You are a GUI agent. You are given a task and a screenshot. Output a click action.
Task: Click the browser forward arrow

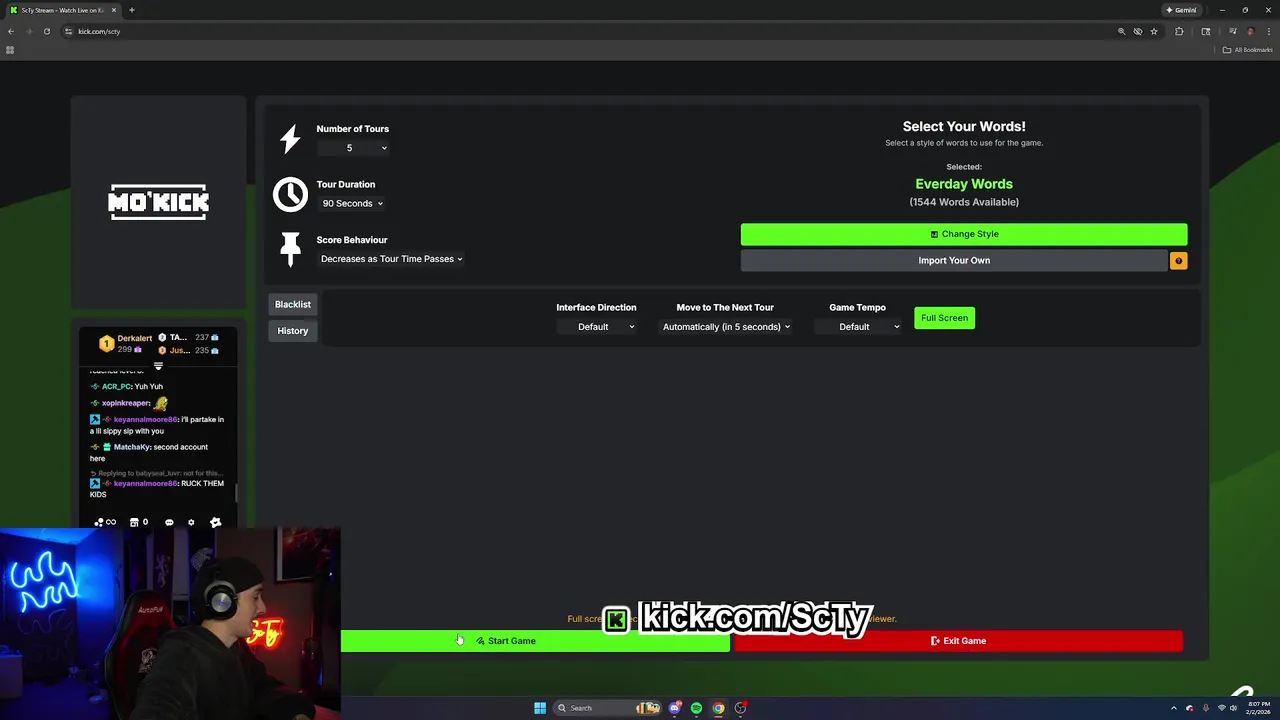[x=29, y=31]
